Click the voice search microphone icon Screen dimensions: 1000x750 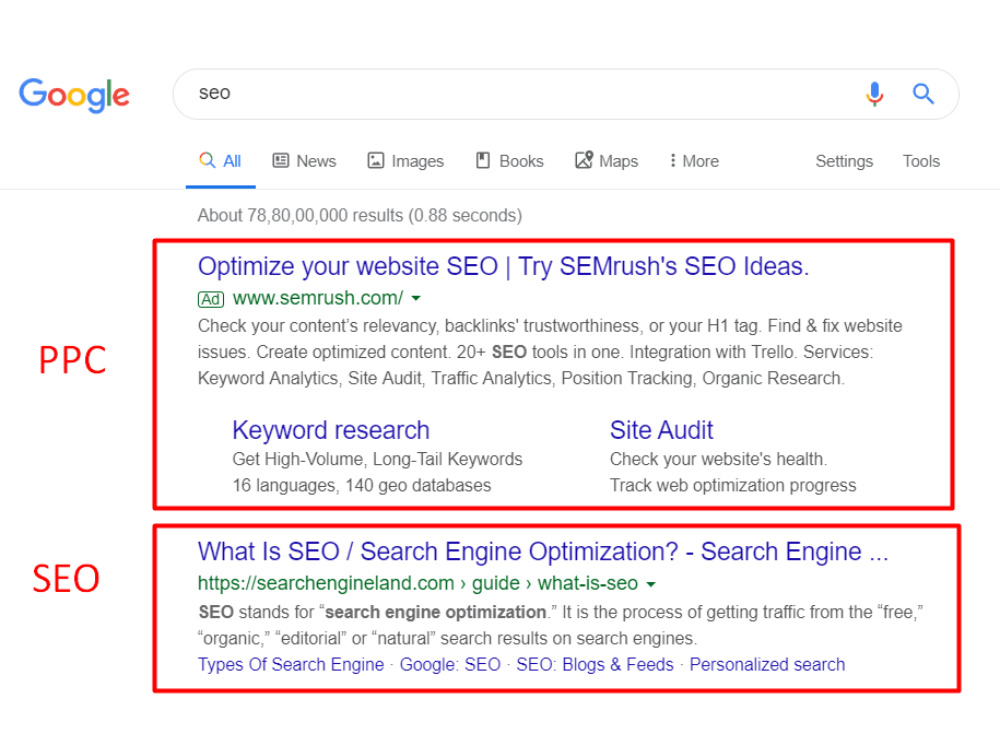[874, 94]
